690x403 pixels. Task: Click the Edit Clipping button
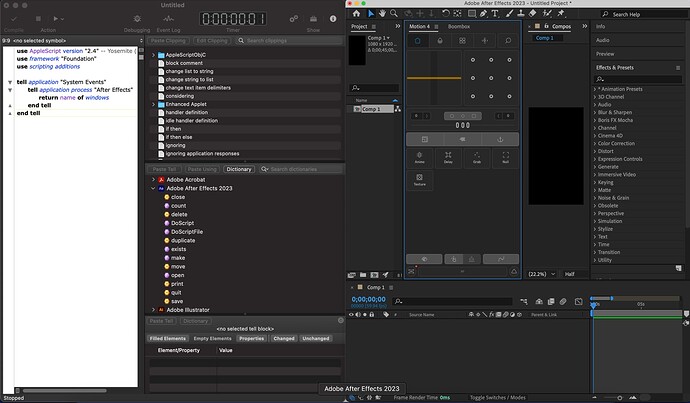(212, 40)
